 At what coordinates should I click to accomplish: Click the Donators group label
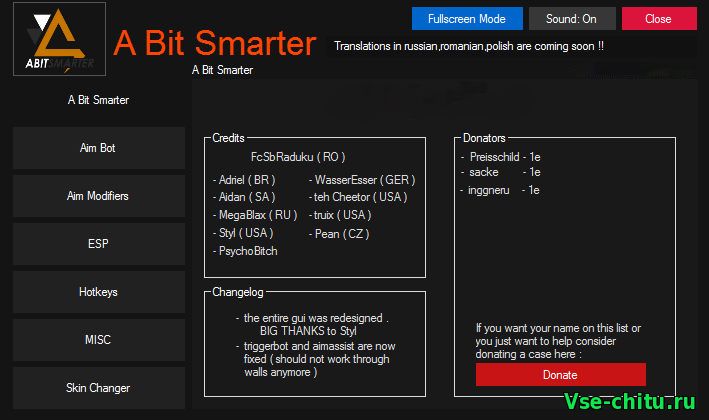pyautogui.click(x=484, y=138)
